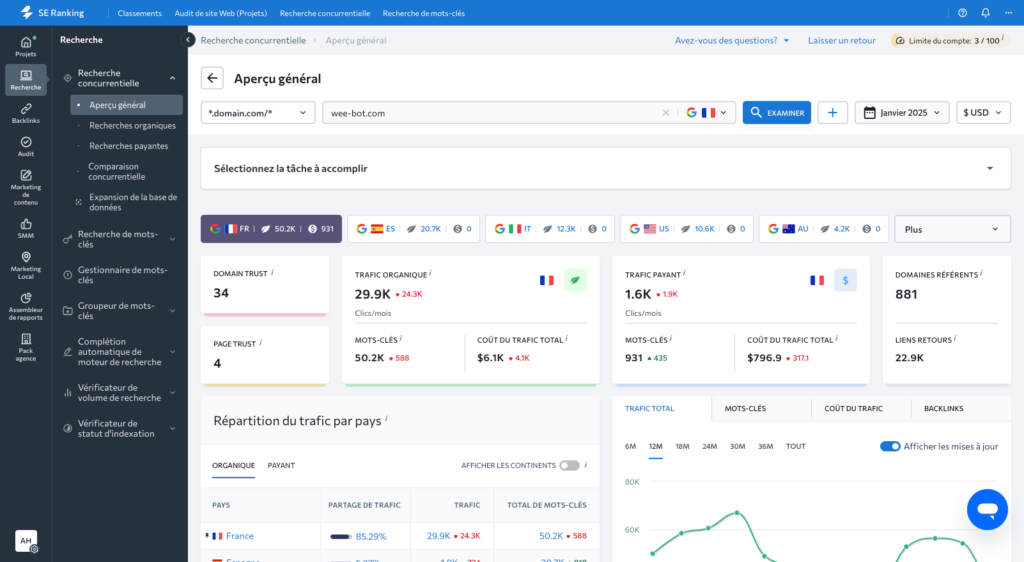Viewport: 1024px width, 562px height.
Task: Open Assembleur de rapports sidebar icon
Action: coord(25,306)
